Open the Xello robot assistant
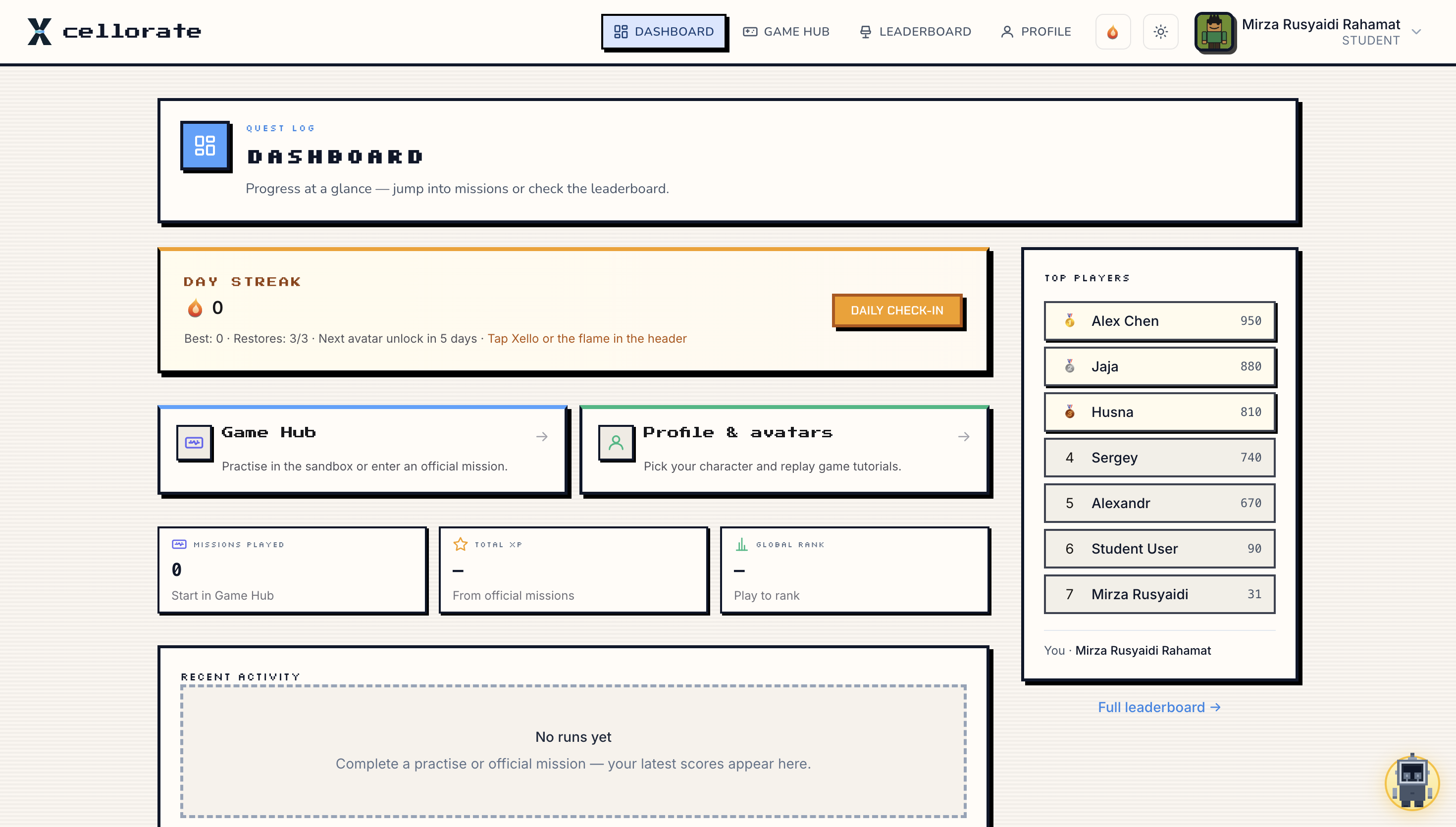The image size is (1456, 827). pos(1412,782)
